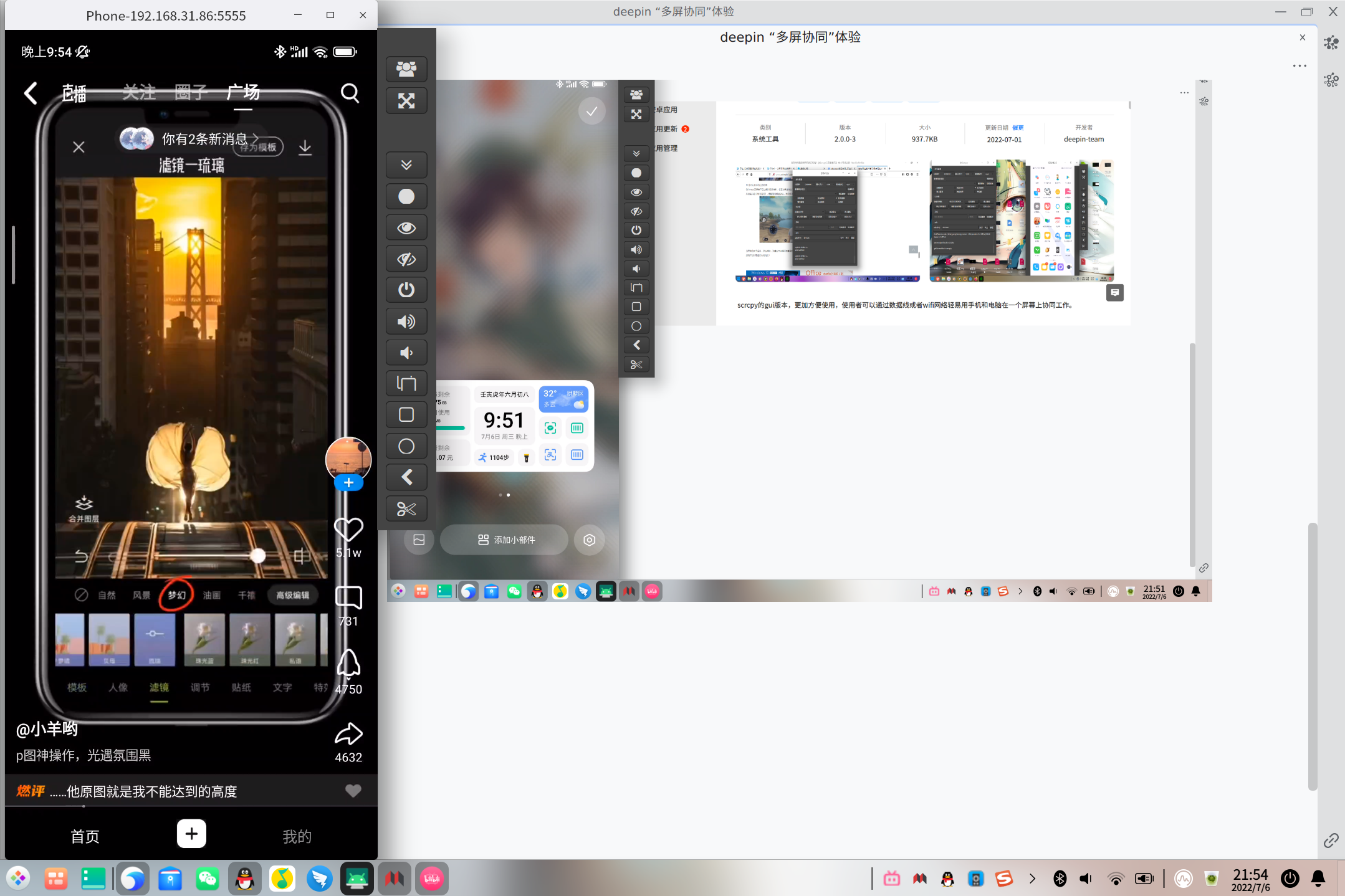Like the video with heart icon

coord(348,530)
